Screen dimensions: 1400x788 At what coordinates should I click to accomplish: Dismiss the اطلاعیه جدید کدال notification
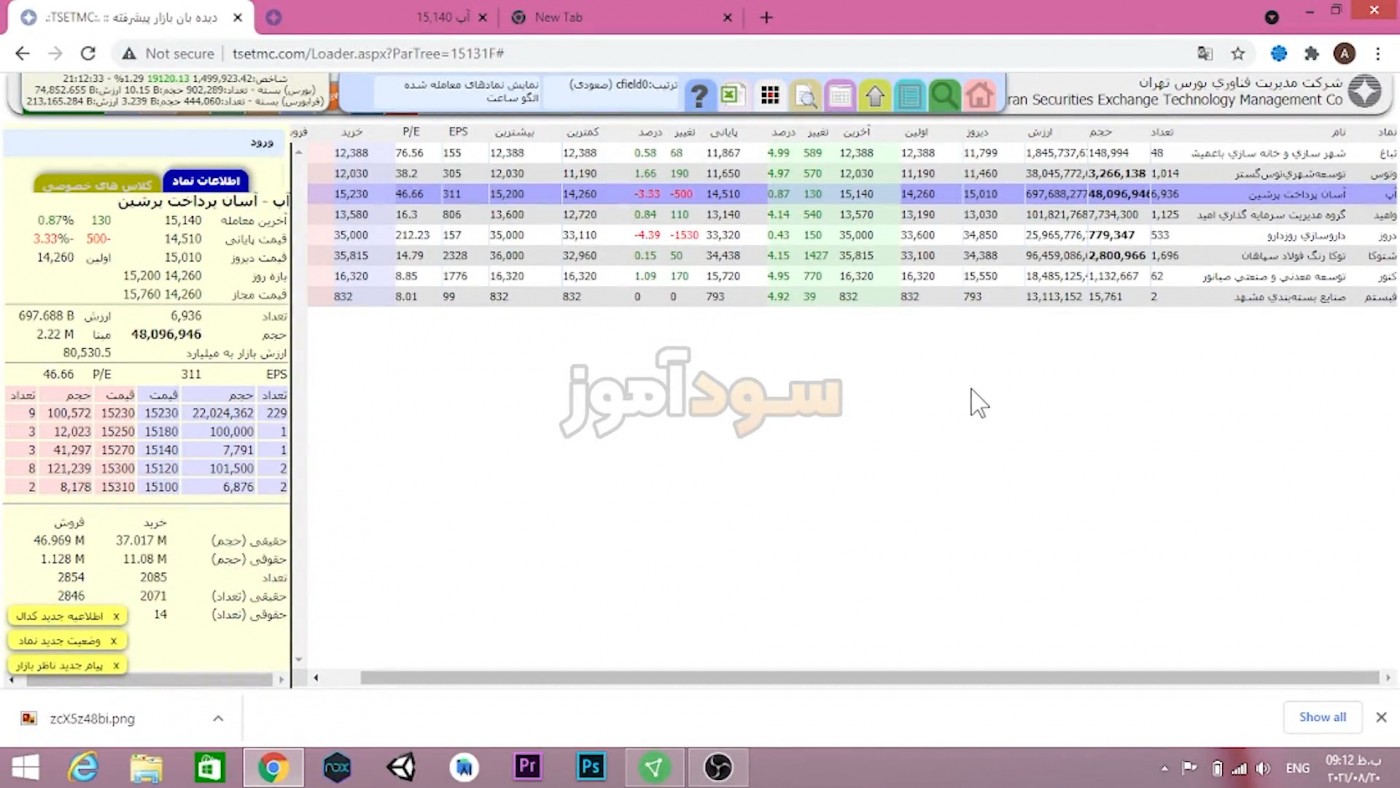(116, 616)
